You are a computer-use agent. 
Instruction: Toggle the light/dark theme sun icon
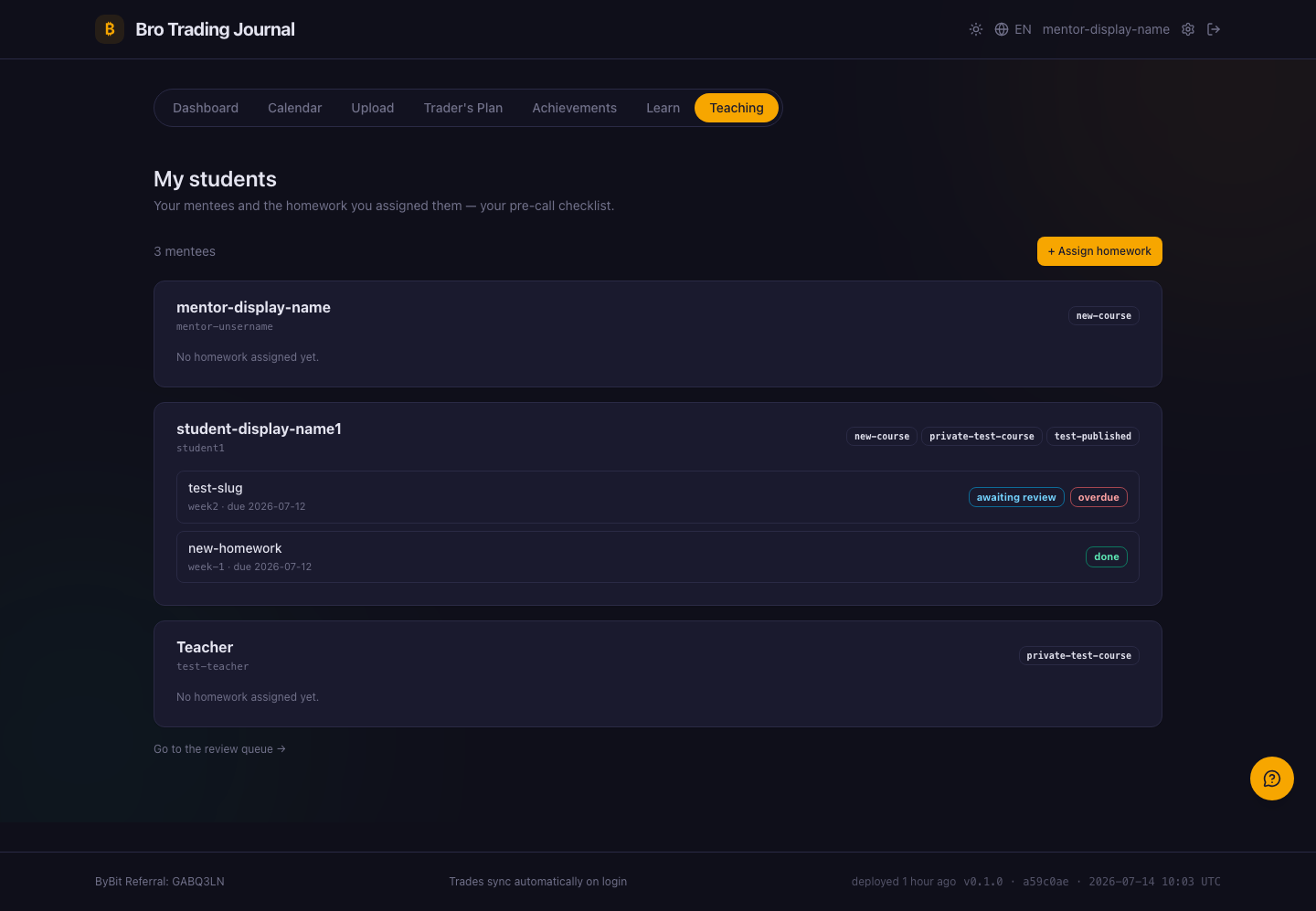[x=976, y=29]
